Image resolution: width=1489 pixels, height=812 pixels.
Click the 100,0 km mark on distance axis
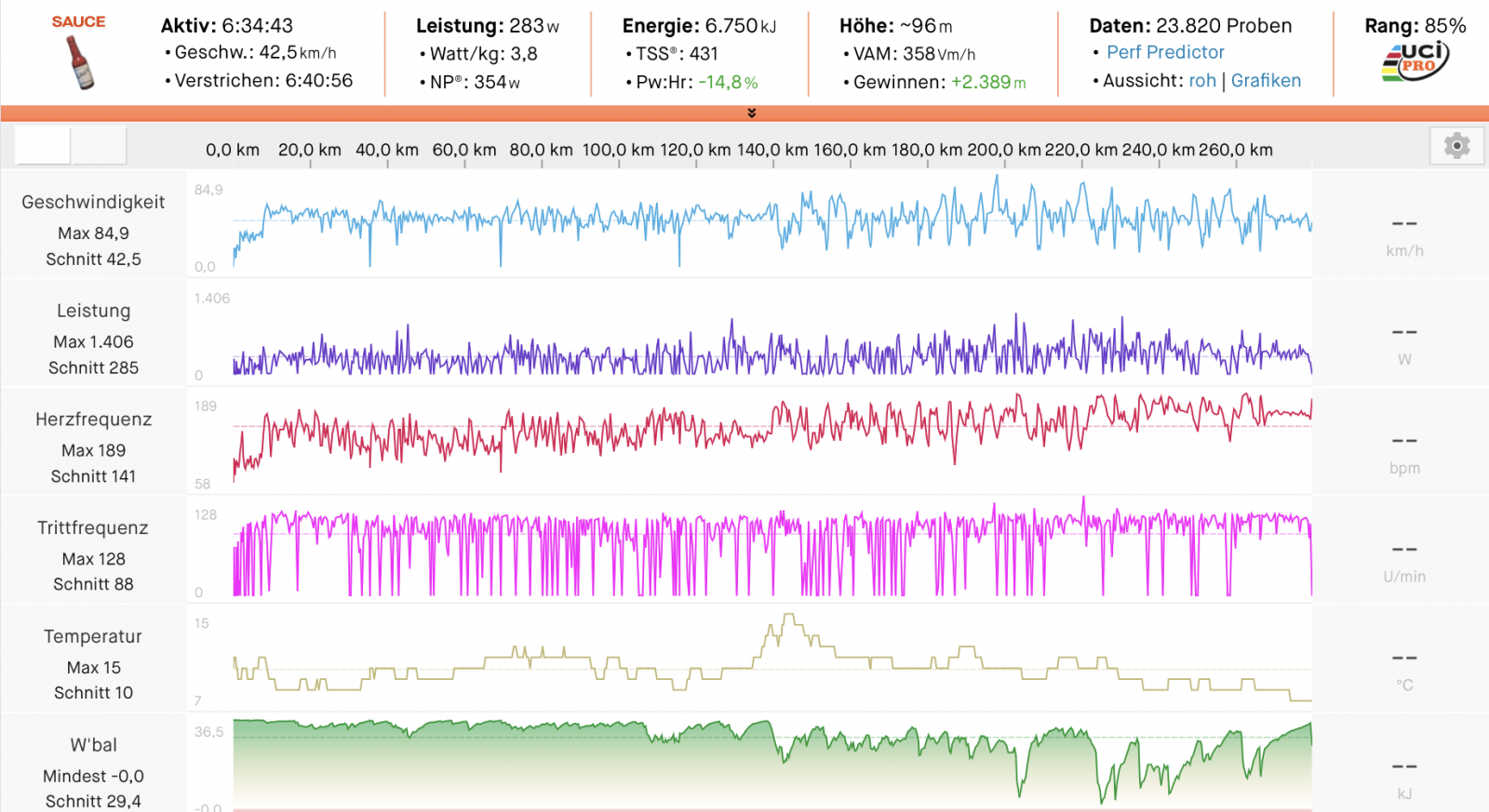pyautogui.click(x=618, y=150)
